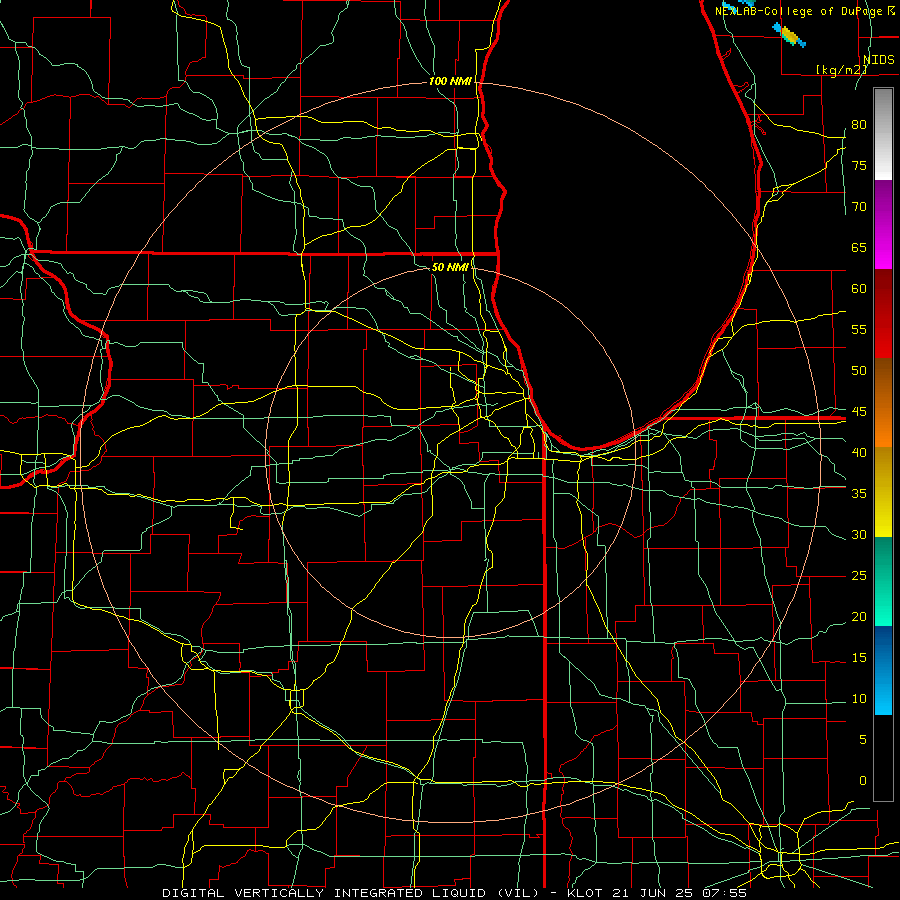This screenshot has width=900, height=900.
Task: Select the brown-orange segment of the color bar
Action: 883,403
